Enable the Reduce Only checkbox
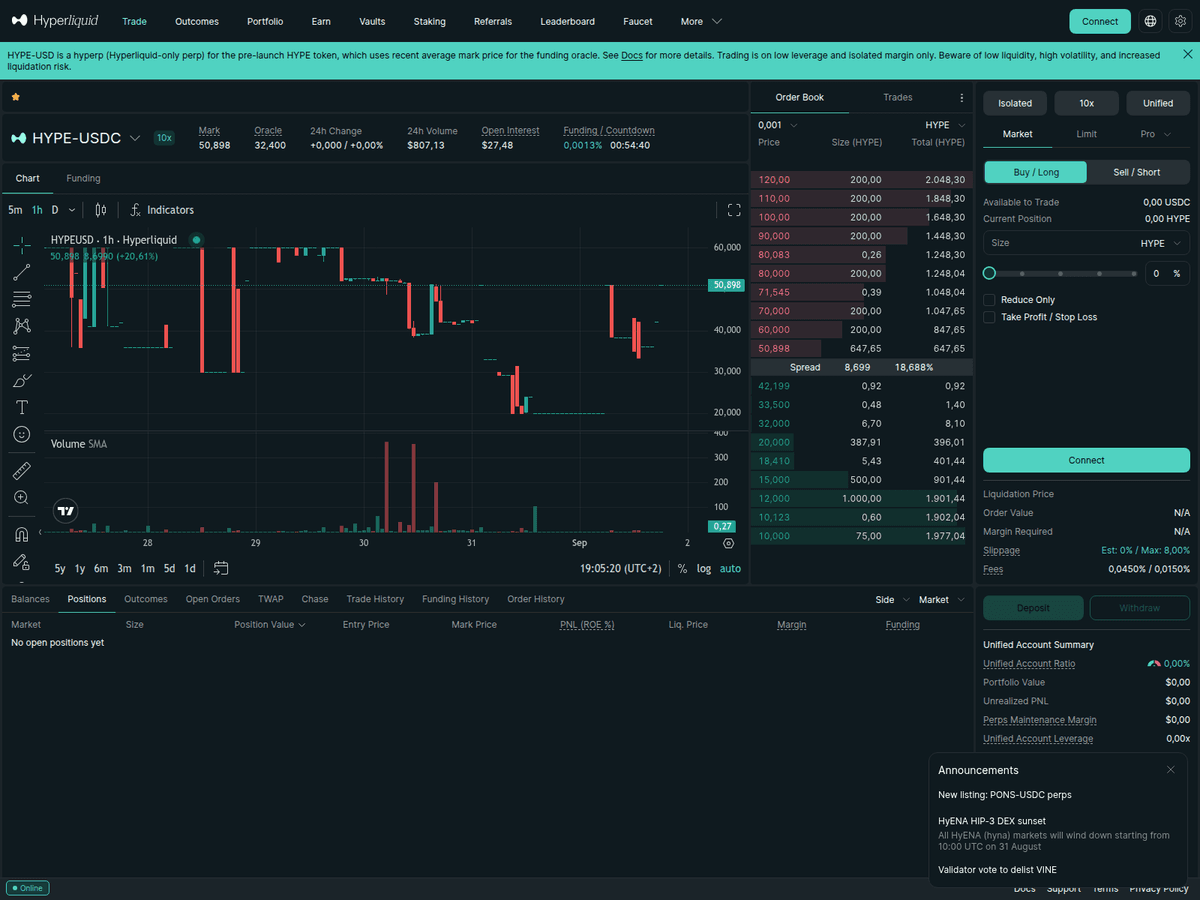1200x900 pixels. tap(989, 300)
